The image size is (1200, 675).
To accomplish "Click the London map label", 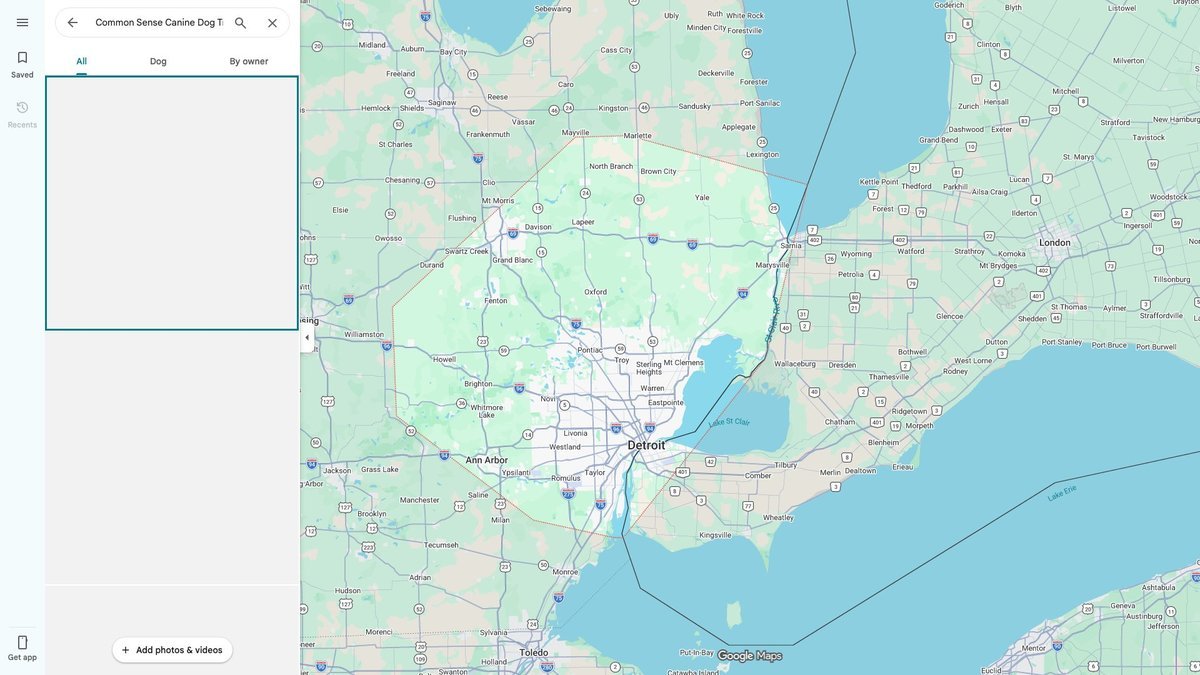I will coord(1054,242).
